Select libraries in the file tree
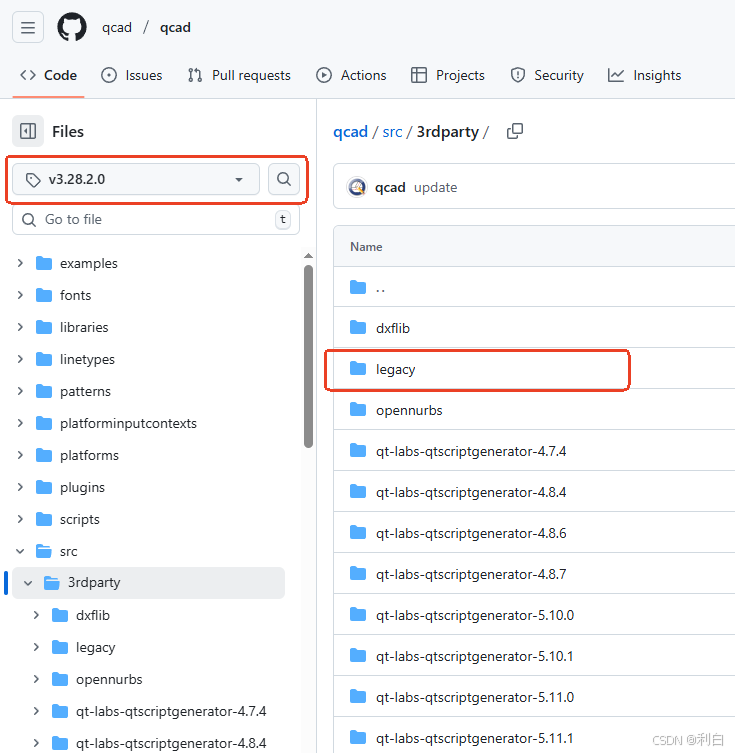This screenshot has height=753, width=735. click(84, 327)
